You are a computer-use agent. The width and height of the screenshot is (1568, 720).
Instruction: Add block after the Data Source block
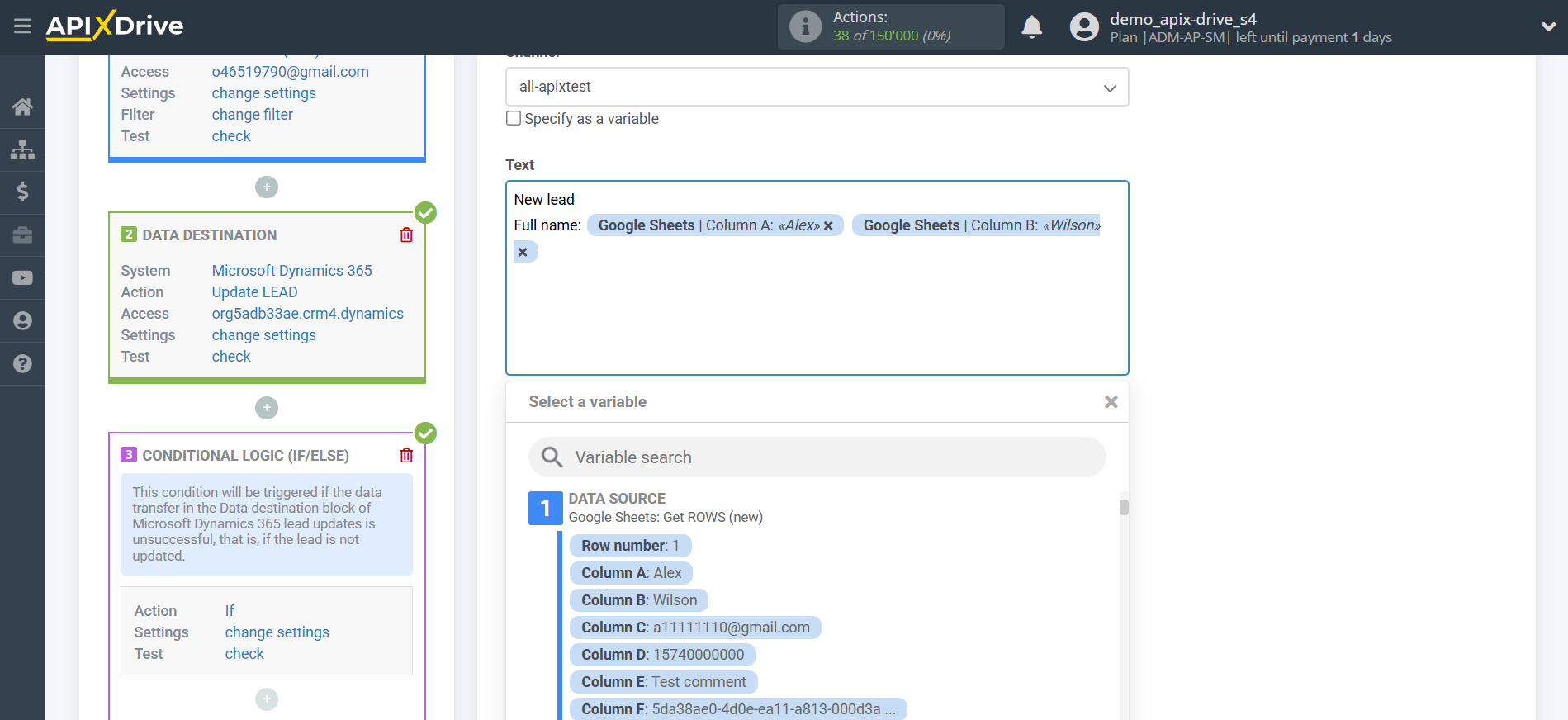tap(267, 187)
